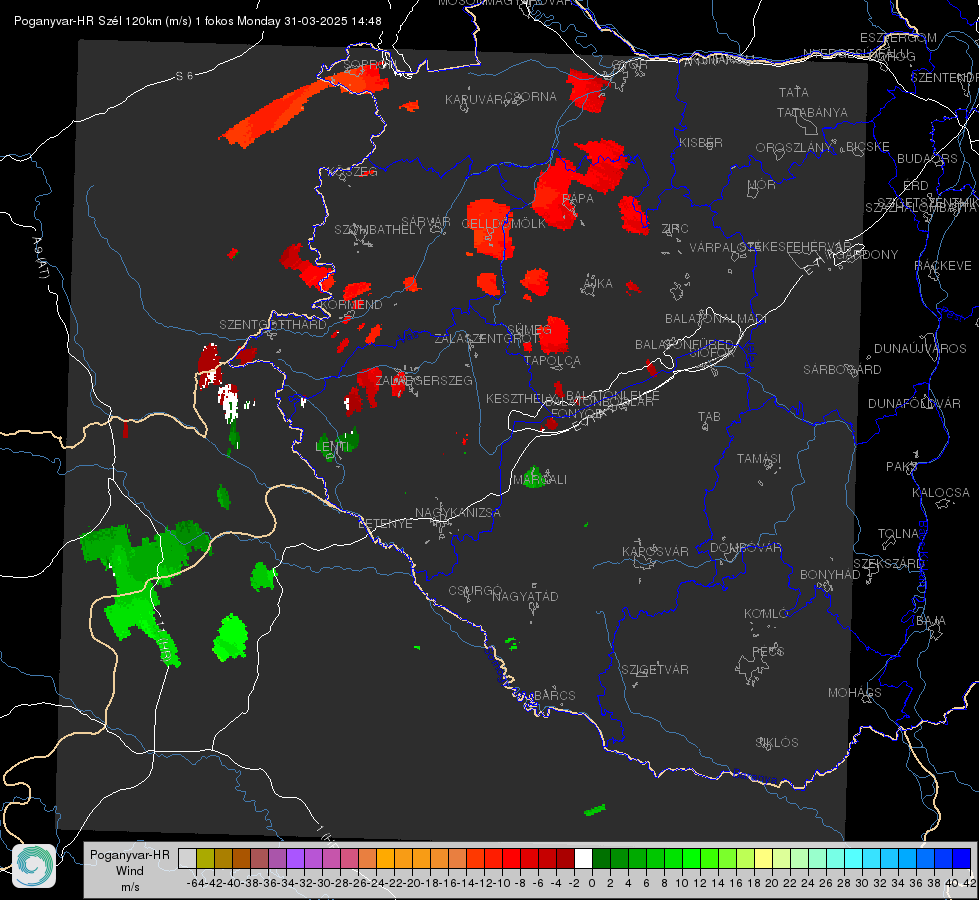Click the BICSKE city label
The height and width of the screenshot is (900, 979).
coord(868,147)
